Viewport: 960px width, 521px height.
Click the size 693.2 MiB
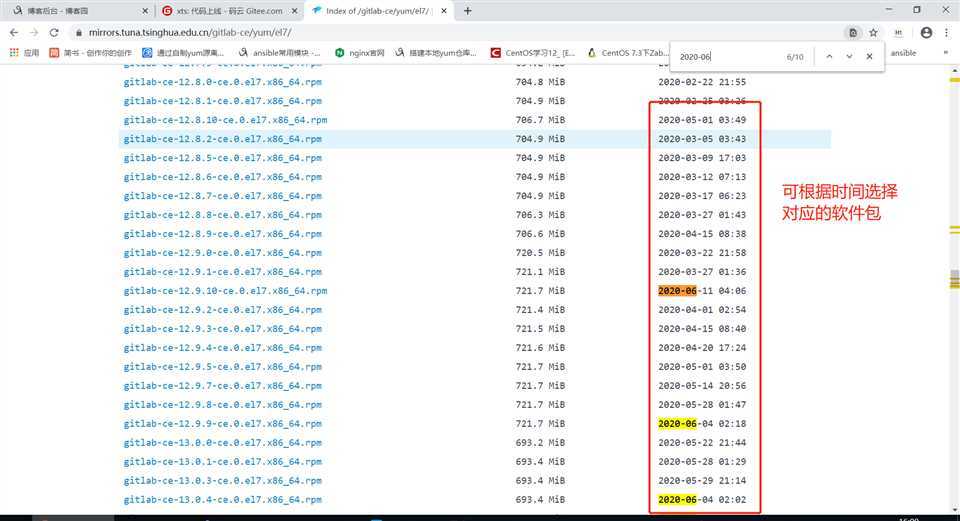540,443
